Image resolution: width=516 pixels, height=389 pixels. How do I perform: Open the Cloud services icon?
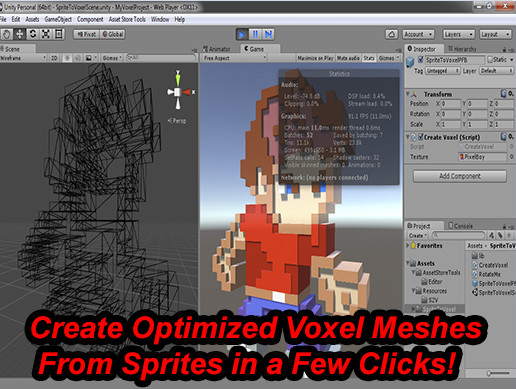(392, 34)
